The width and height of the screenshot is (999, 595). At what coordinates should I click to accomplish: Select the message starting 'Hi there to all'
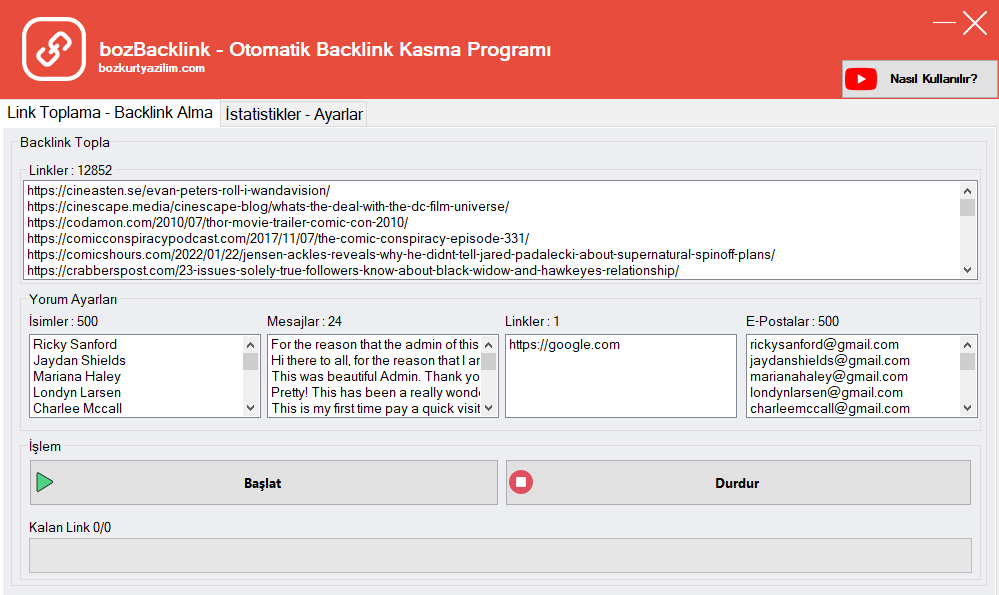[375, 361]
